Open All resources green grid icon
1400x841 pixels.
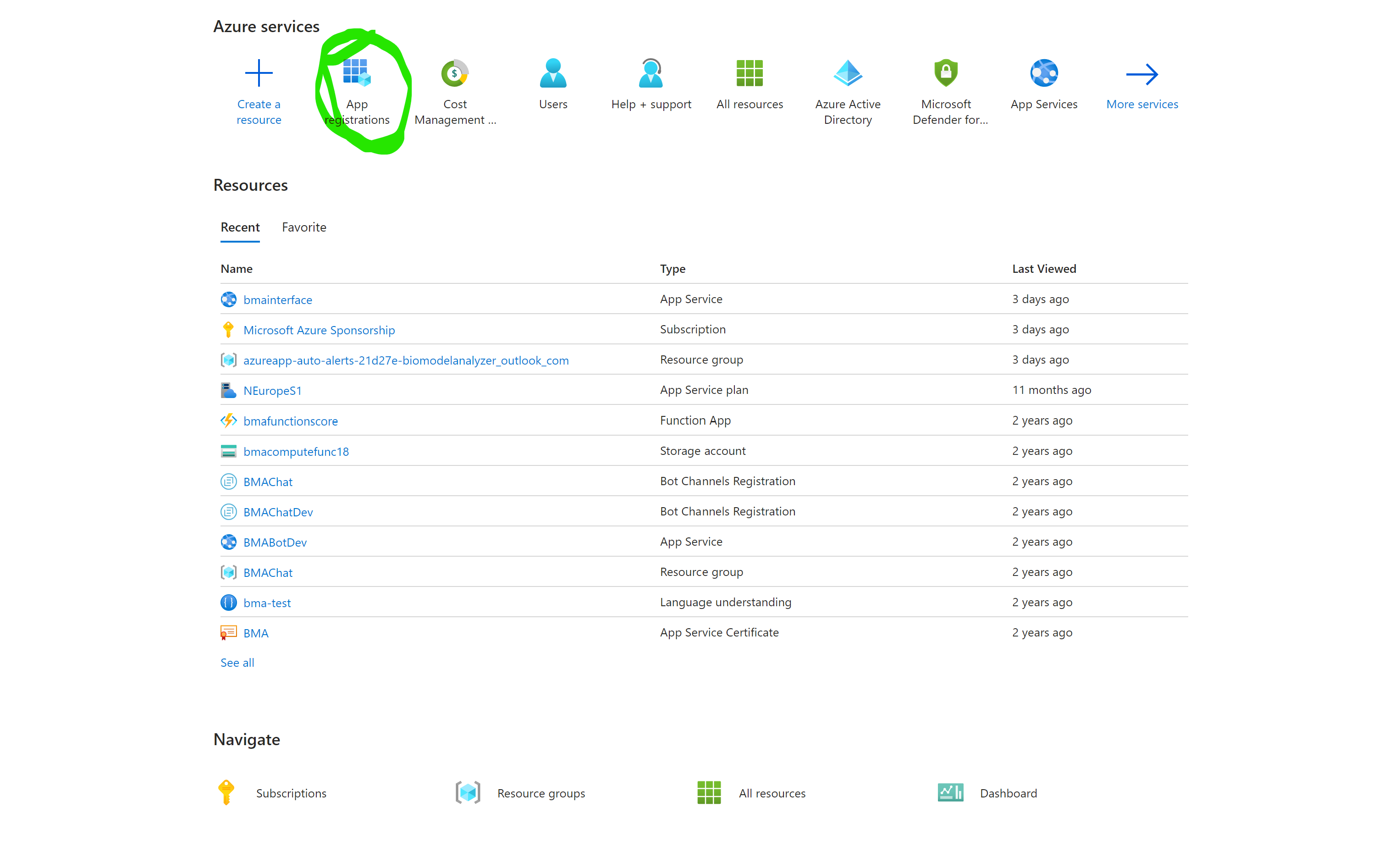tap(749, 73)
